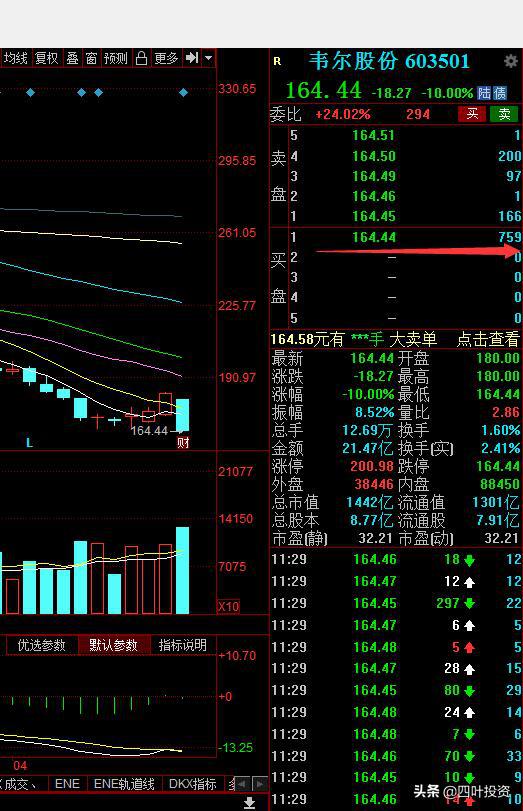Image resolution: width=523 pixels, height=811 pixels.
Task: Open the settings gear beside 韦尔股份
Action: pos(511,61)
